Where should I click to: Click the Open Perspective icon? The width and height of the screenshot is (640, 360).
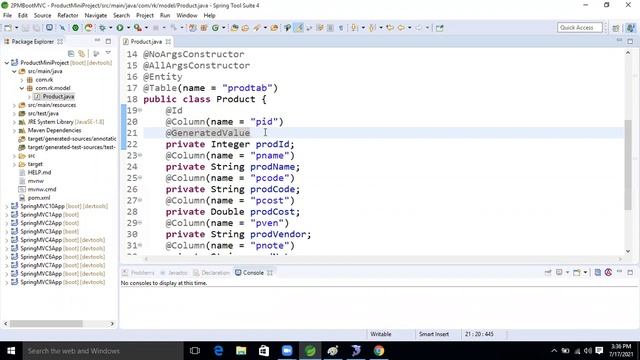point(616,28)
